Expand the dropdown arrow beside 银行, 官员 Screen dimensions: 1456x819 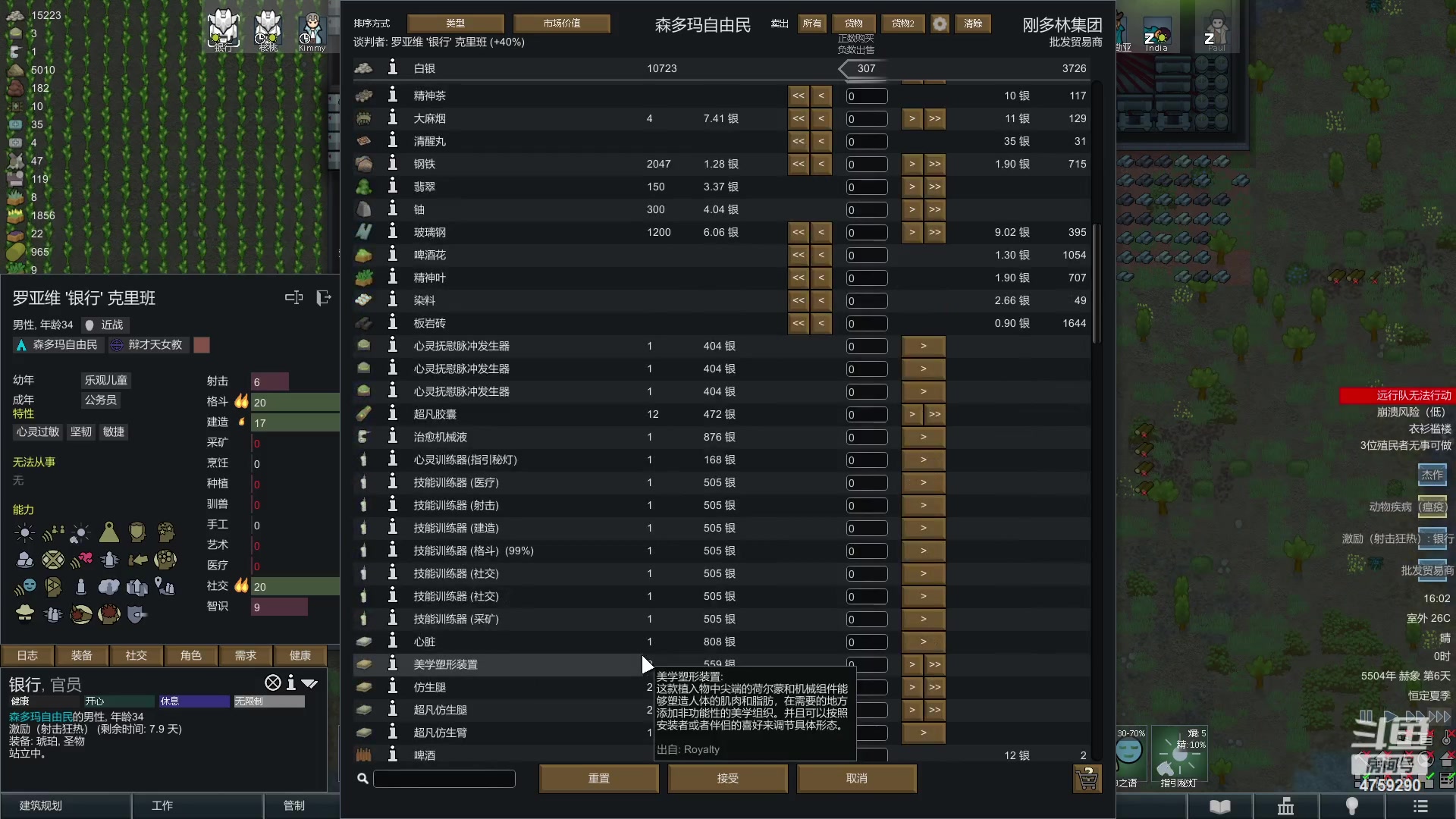[309, 683]
